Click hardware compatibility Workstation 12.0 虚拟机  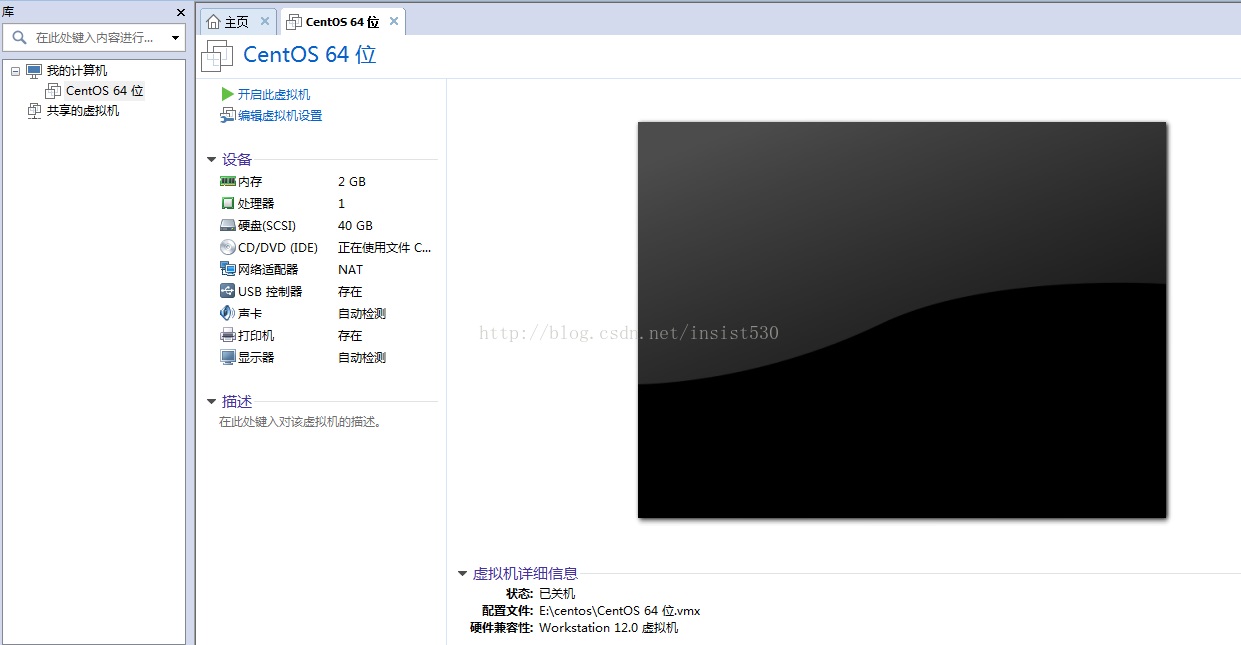608,628
